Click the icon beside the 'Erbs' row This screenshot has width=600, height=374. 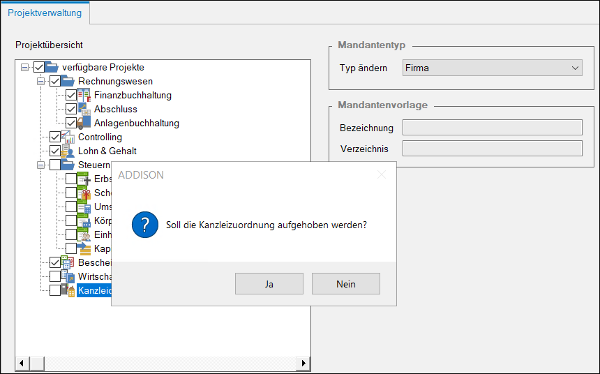pyautogui.click(x=84, y=179)
